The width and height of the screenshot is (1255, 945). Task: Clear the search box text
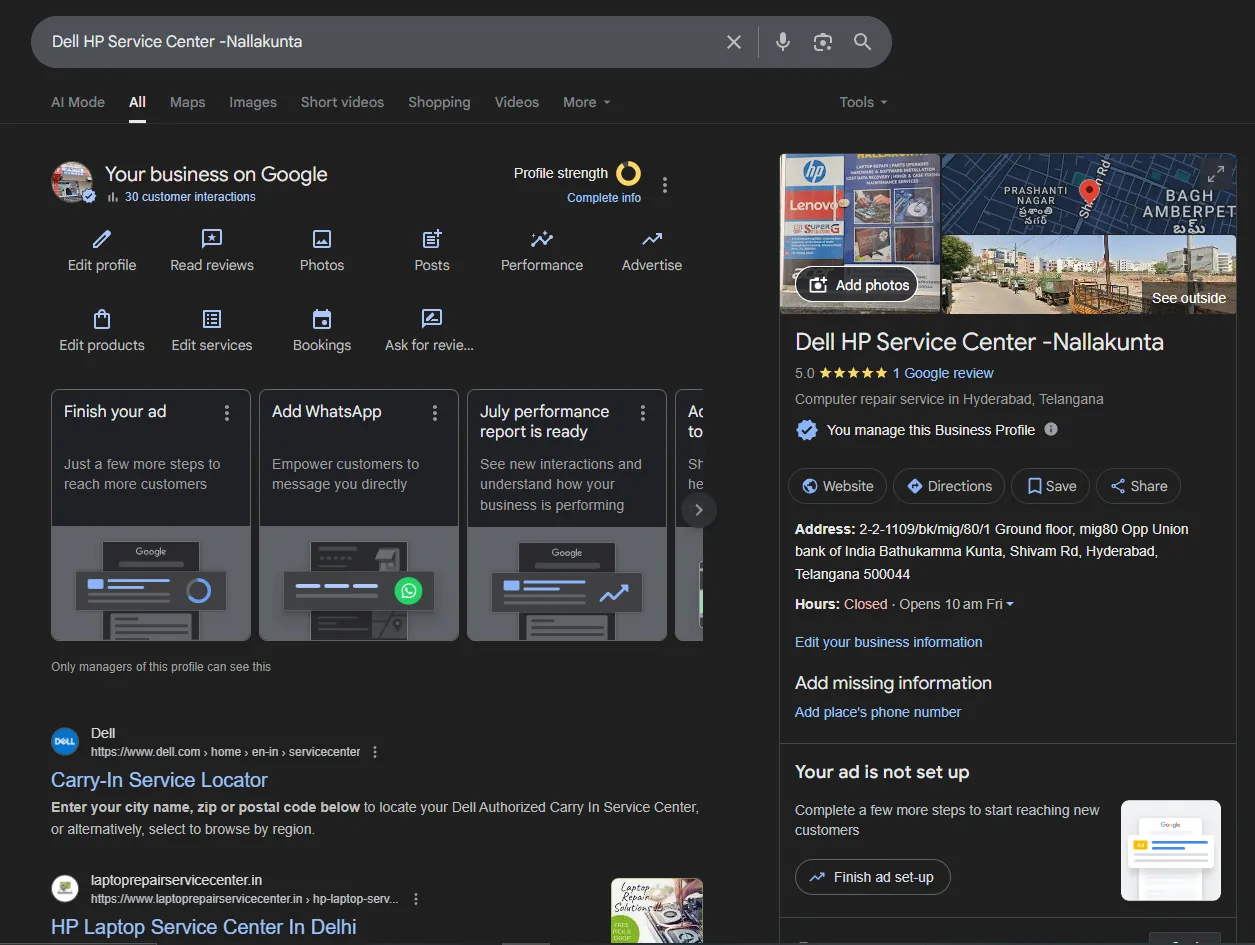click(734, 42)
